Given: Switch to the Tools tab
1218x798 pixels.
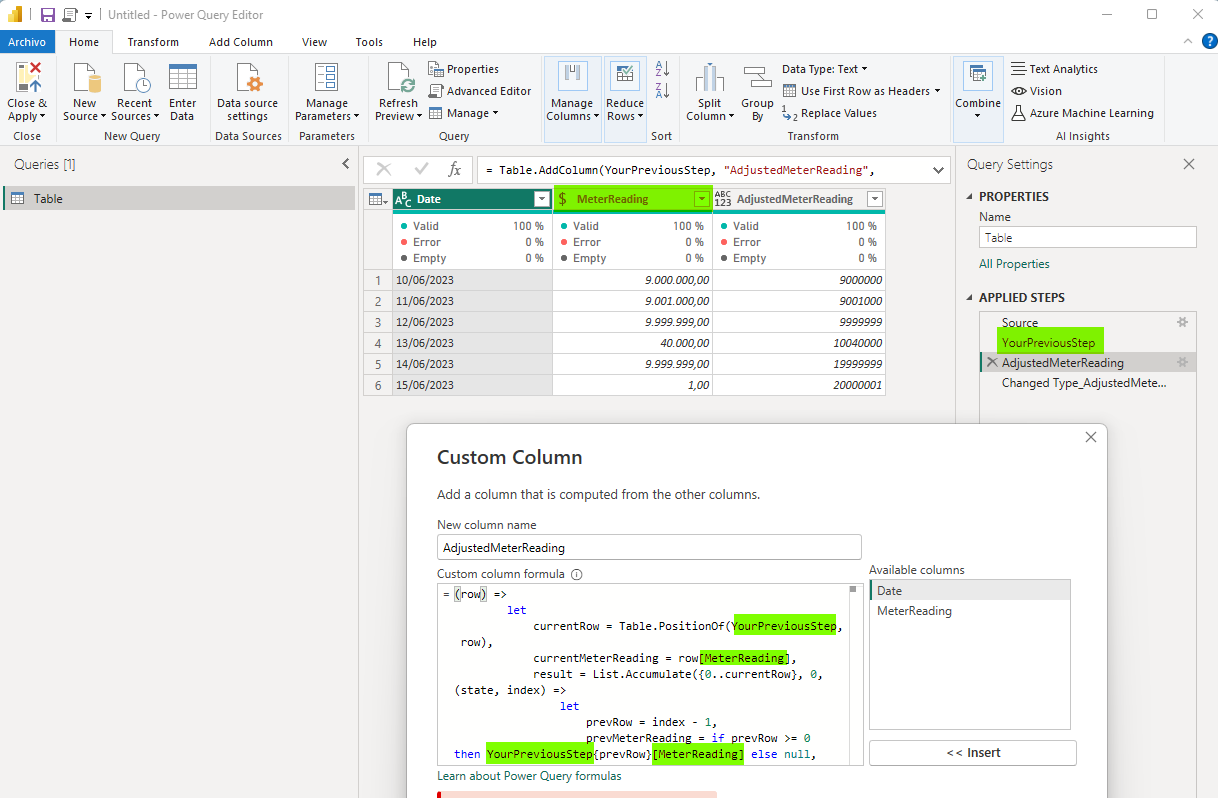Looking at the screenshot, I should (369, 42).
